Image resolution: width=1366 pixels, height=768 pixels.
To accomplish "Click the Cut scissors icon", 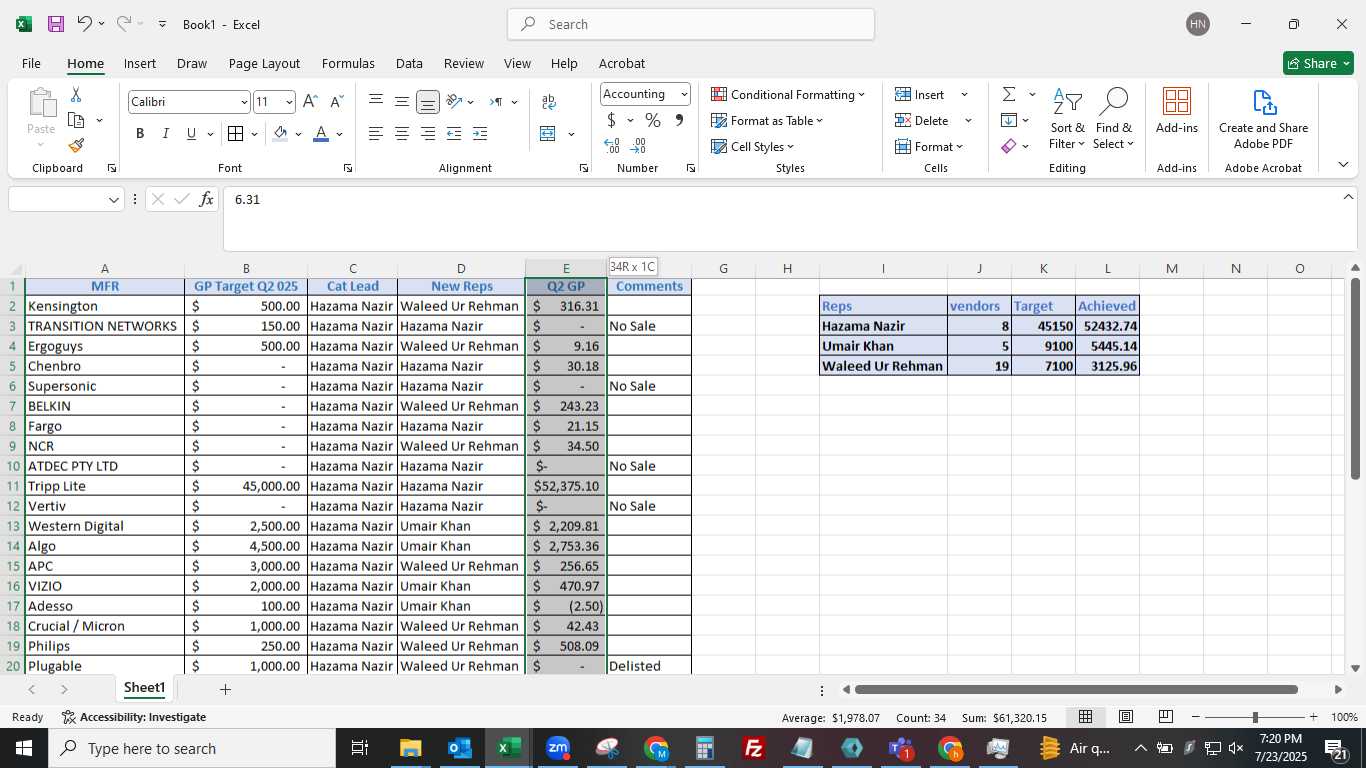I will click(76, 95).
